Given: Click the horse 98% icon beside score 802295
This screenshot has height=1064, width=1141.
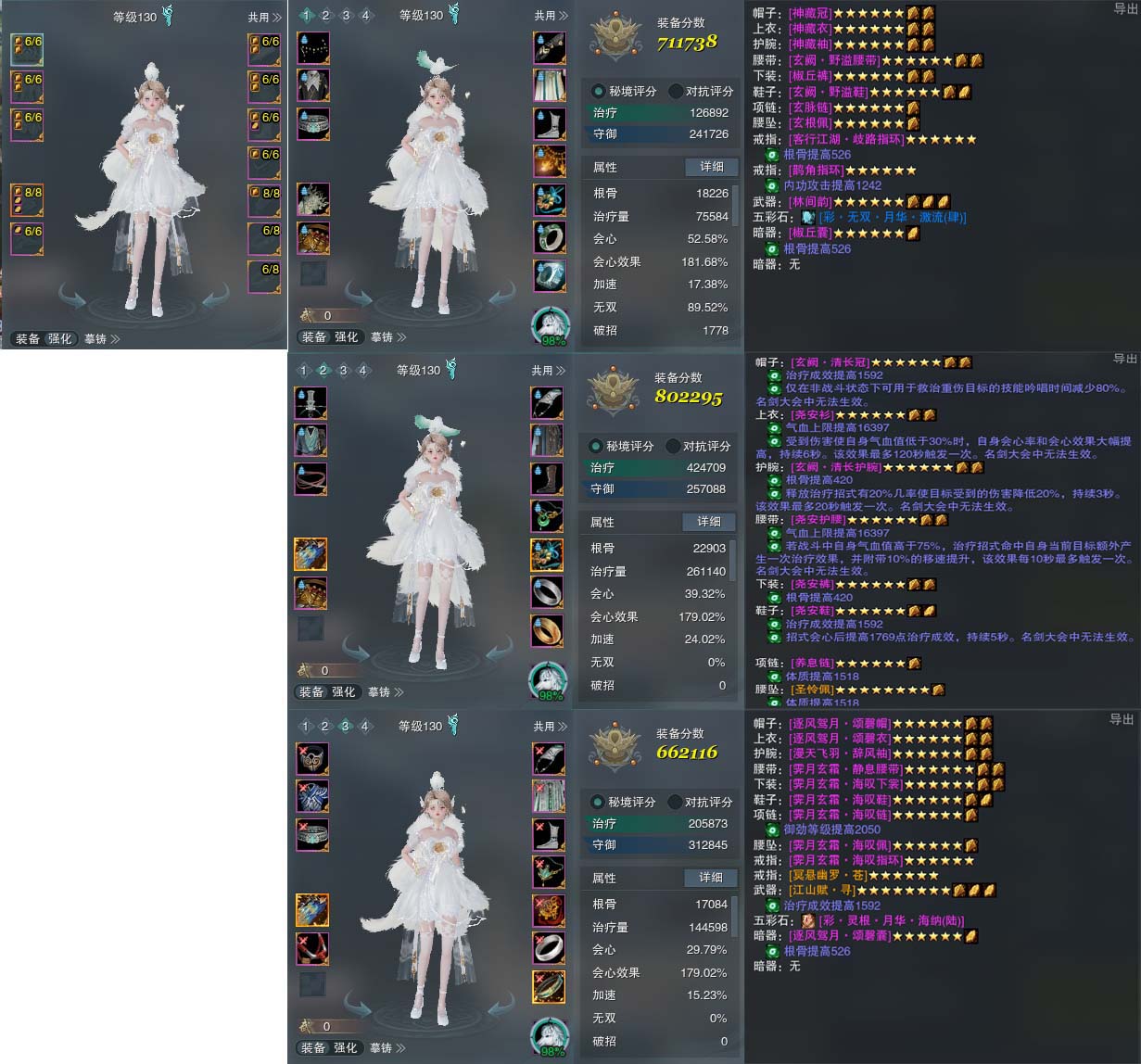Looking at the screenshot, I should coord(548,682).
